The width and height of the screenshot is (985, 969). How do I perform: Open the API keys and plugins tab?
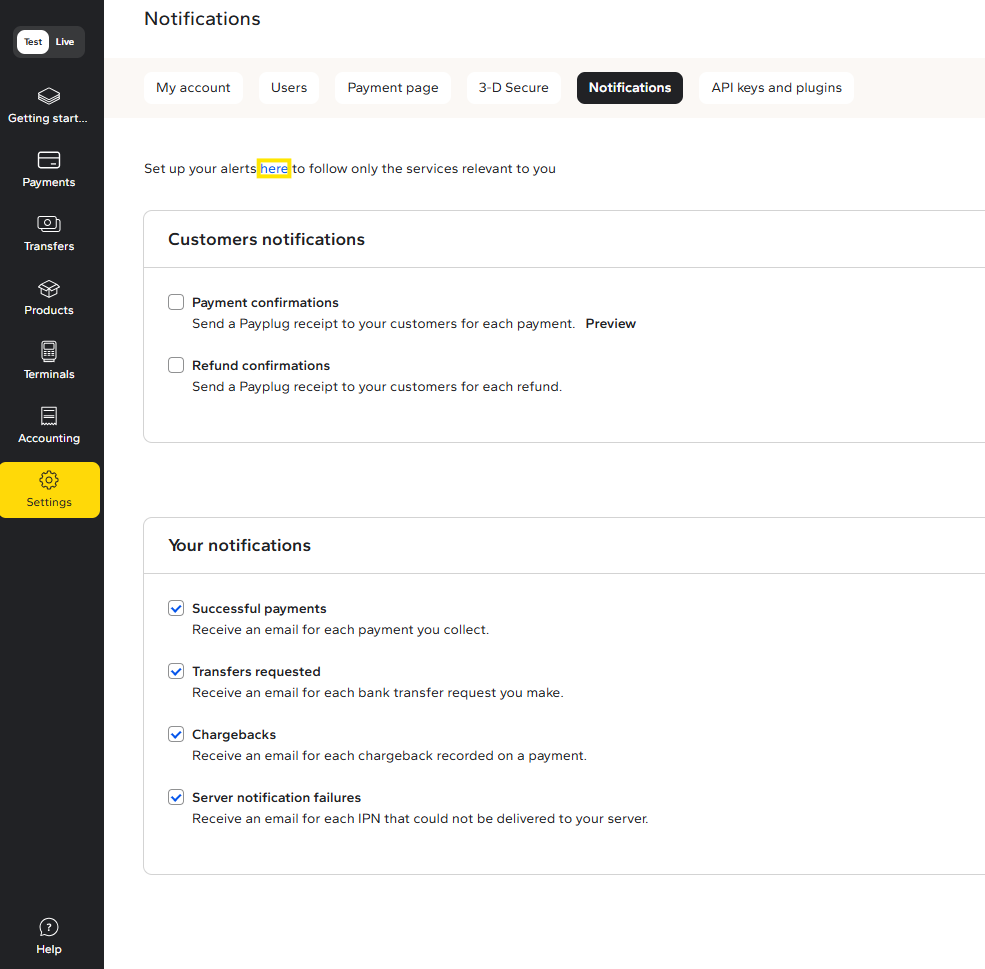click(776, 88)
